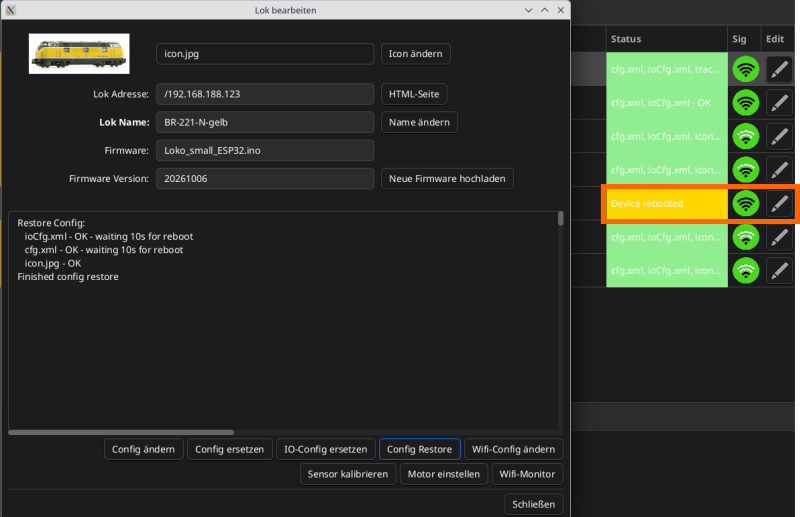The image size is (800, 517).
Task: Click Motor einstellen button
Action: point(444,474)
